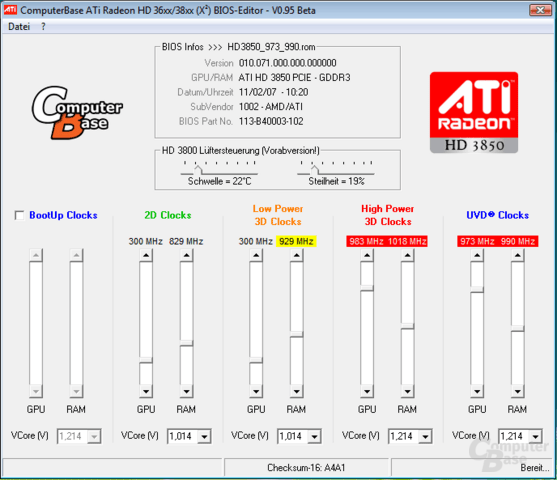This screenshot has width=557, height=480.
Task: Click the red 1018 MHz RAM value
Action: click(x=407, y=242)
